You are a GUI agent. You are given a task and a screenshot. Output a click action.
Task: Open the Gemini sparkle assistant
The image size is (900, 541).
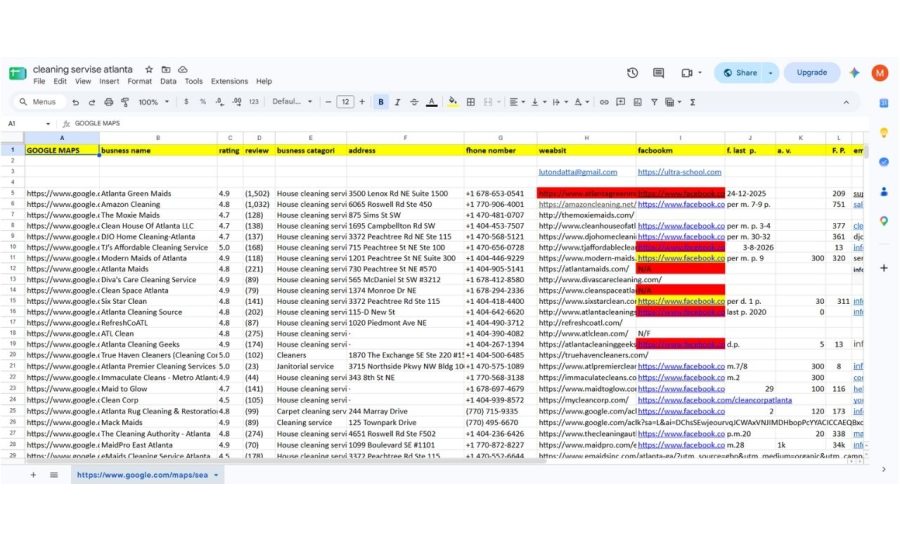coord(854,73)
